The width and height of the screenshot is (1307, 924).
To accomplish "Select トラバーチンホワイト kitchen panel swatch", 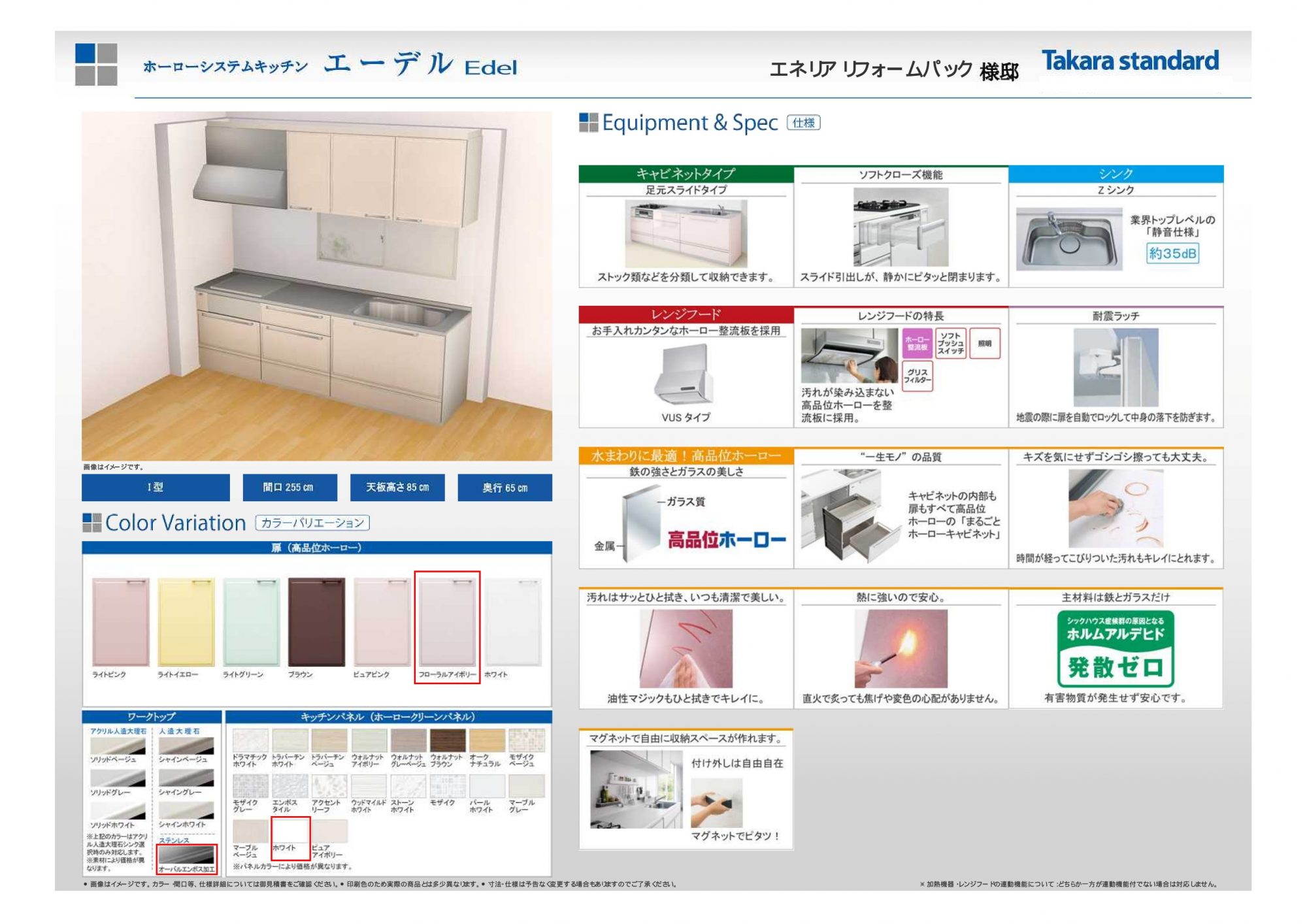I will 290,741.
